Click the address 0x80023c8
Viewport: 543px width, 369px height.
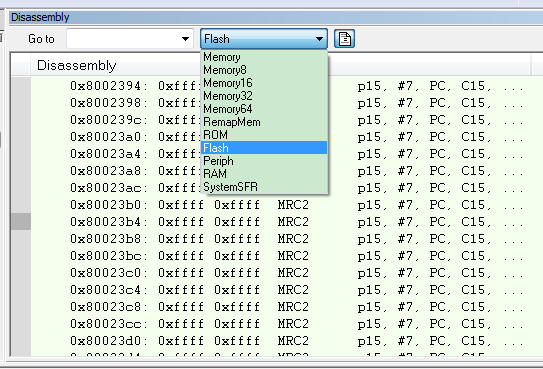click(x=109, y=307)
